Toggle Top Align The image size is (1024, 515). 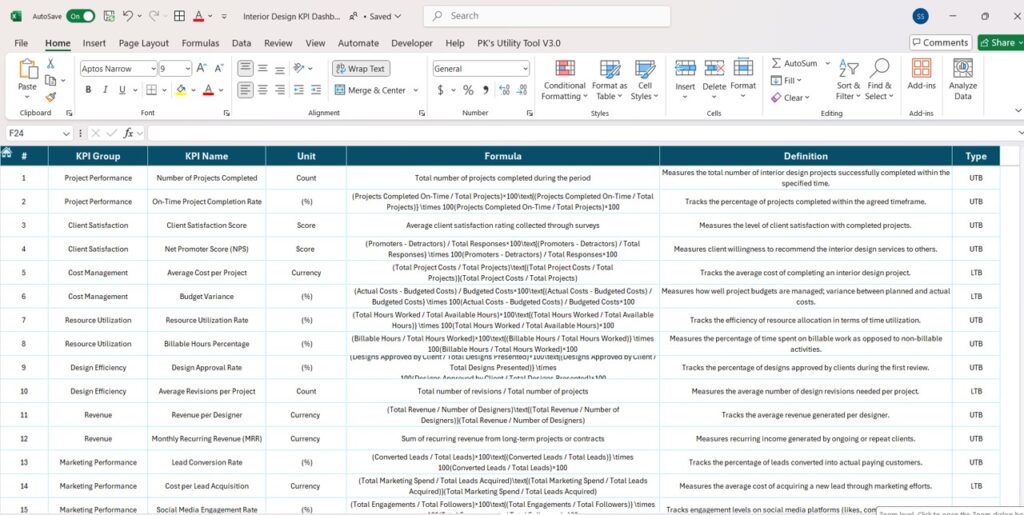(245, 68)
